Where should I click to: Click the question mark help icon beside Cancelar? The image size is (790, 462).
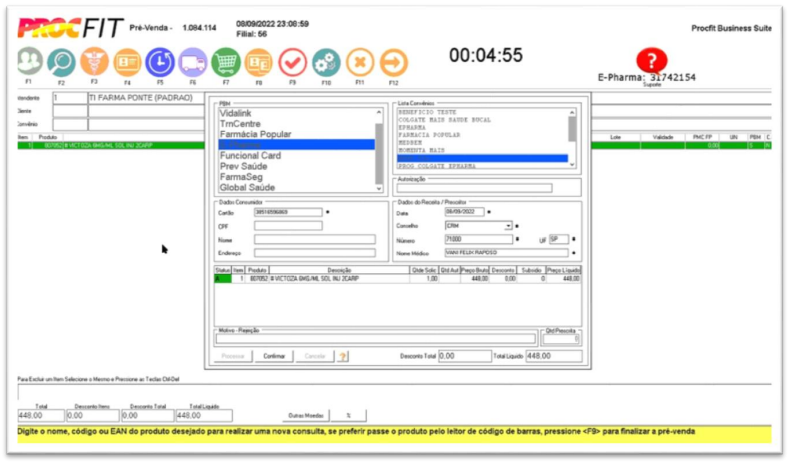coord(343,356)
